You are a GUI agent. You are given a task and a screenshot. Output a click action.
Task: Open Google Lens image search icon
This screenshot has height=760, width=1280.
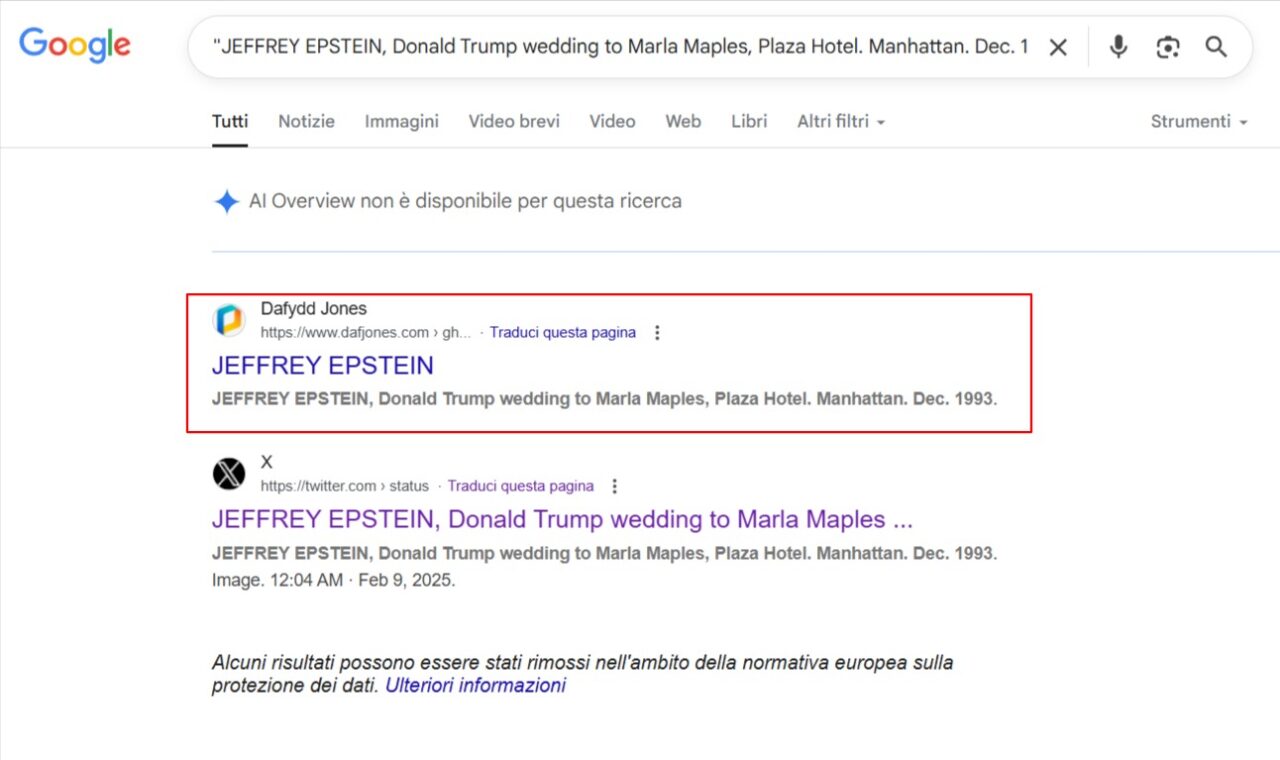1167,47
